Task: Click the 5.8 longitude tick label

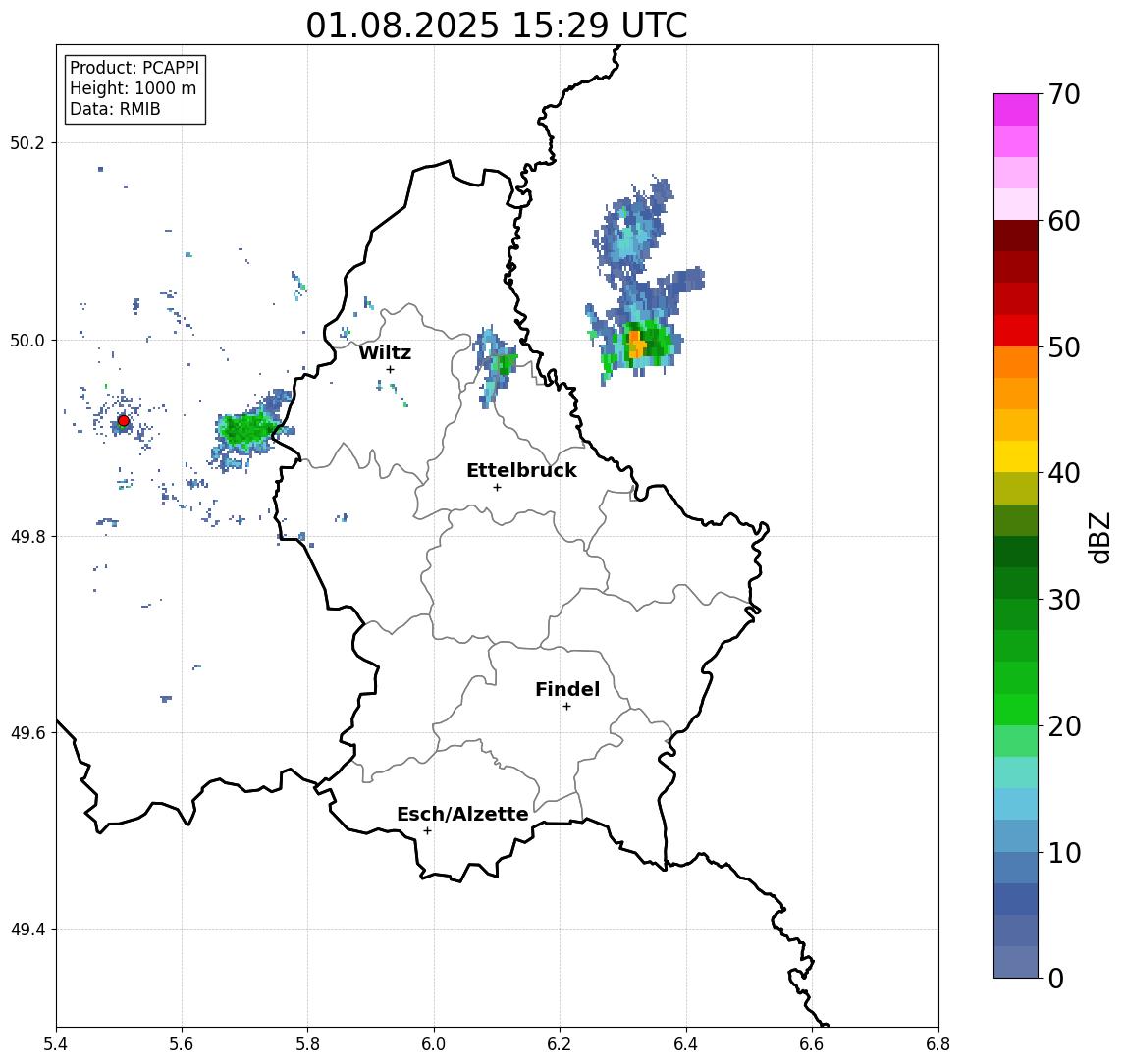Action: [x=307, y=1044]
